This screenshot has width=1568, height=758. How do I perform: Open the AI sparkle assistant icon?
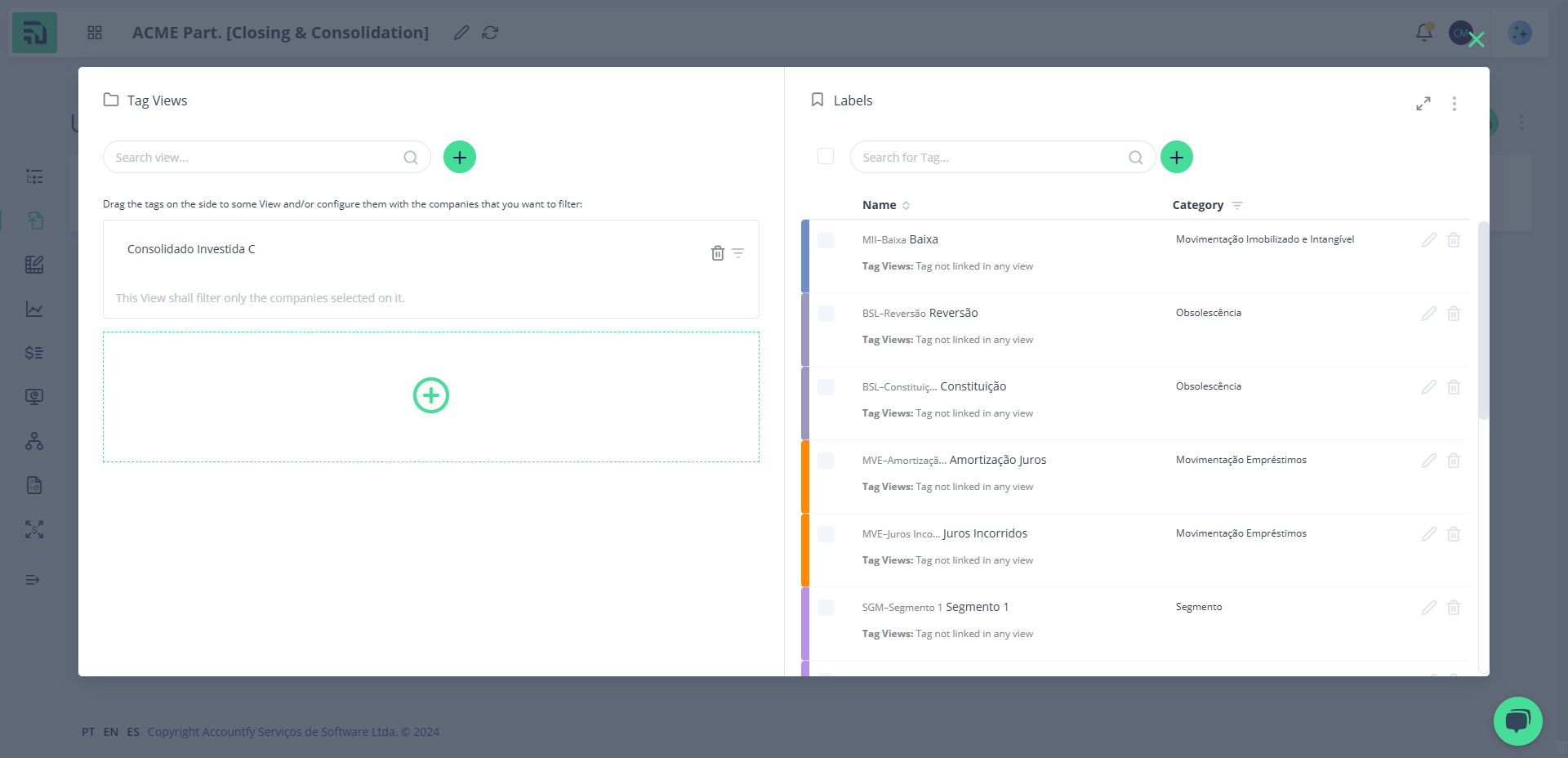click(x=1520, y=33)
